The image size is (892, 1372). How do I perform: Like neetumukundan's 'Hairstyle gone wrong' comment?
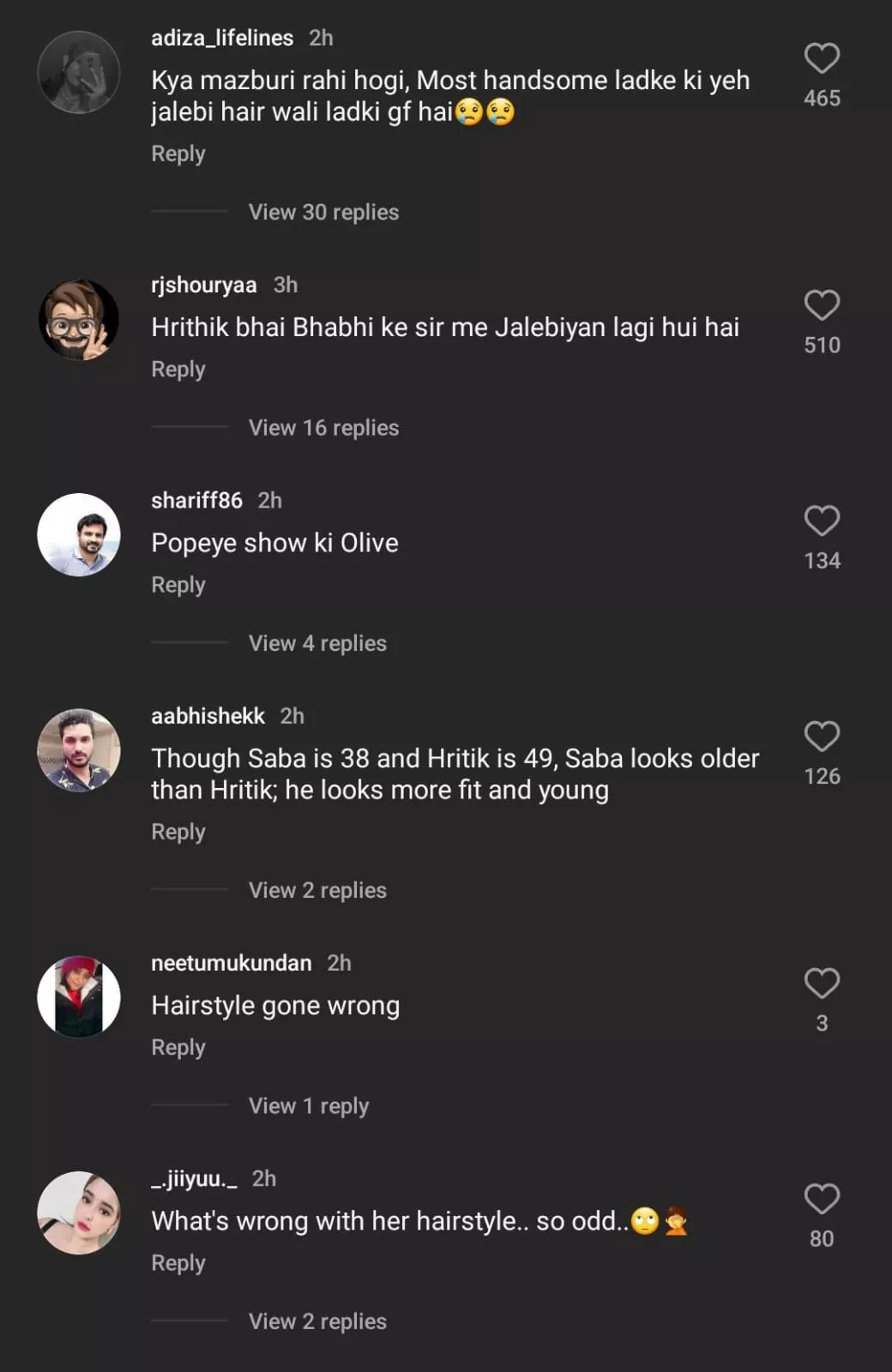[821, 984]
